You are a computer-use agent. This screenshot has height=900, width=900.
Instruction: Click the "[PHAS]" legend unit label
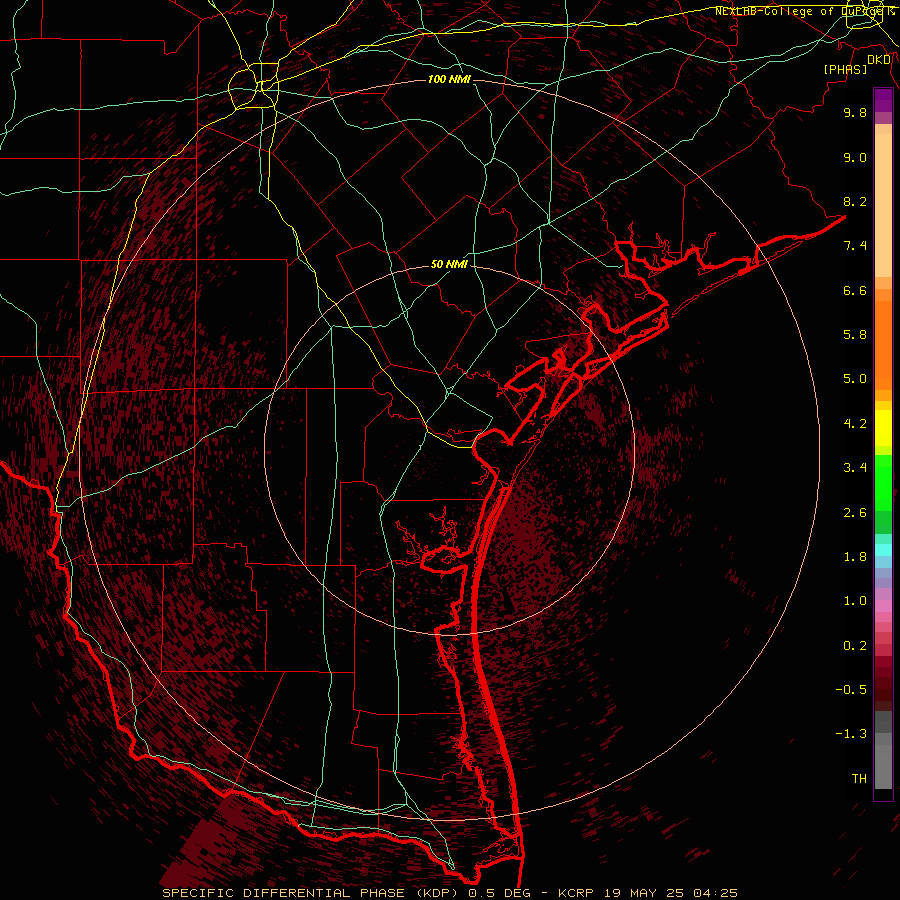[x=845, y=70]
